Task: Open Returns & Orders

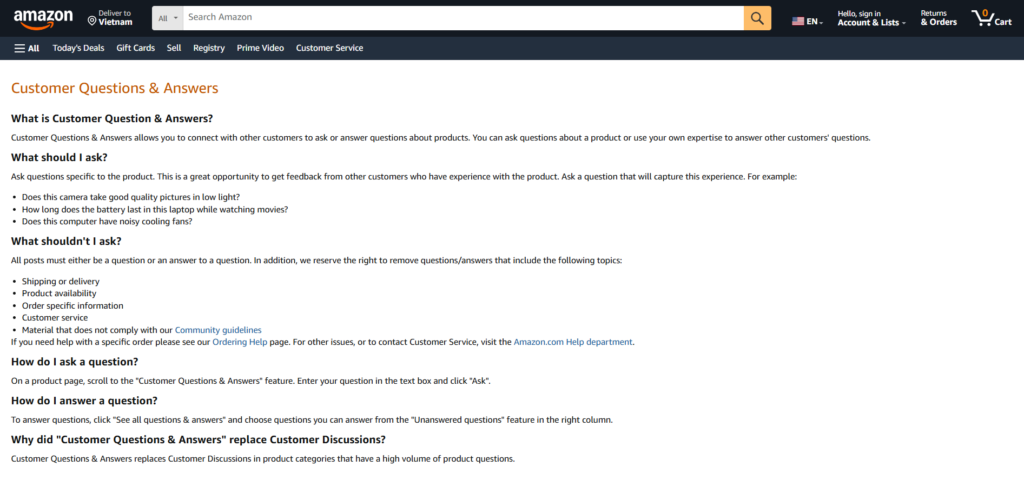Action: click(938, 18)
